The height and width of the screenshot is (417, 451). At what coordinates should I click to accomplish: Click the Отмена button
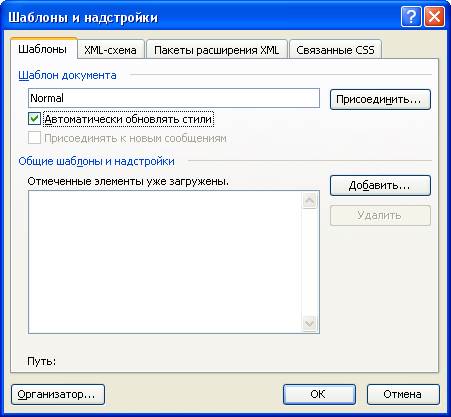[x=403, y=394]
